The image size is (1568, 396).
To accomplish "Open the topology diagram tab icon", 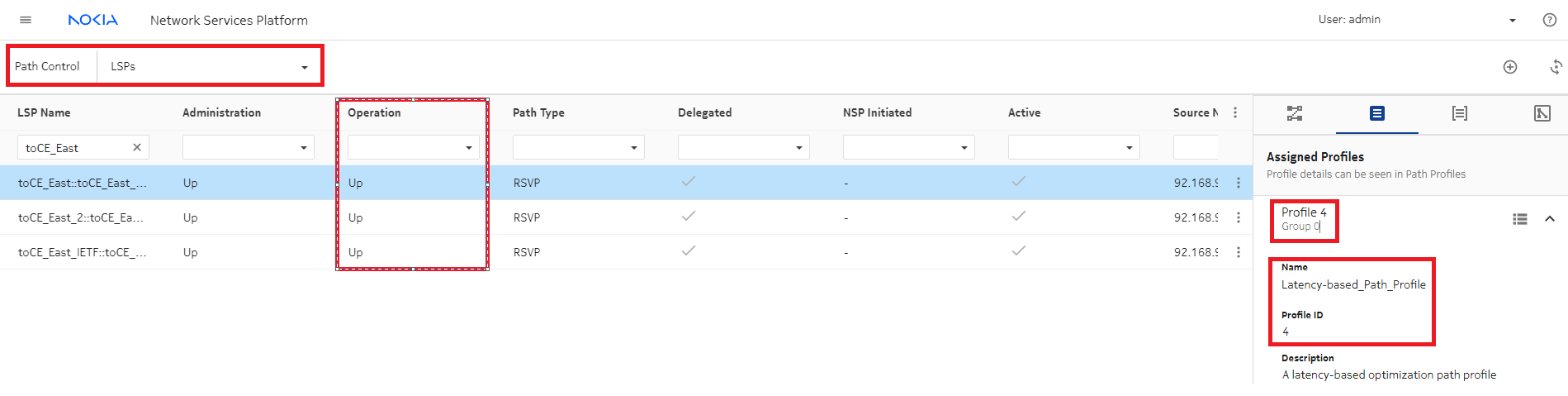I will coord(1294,113).
